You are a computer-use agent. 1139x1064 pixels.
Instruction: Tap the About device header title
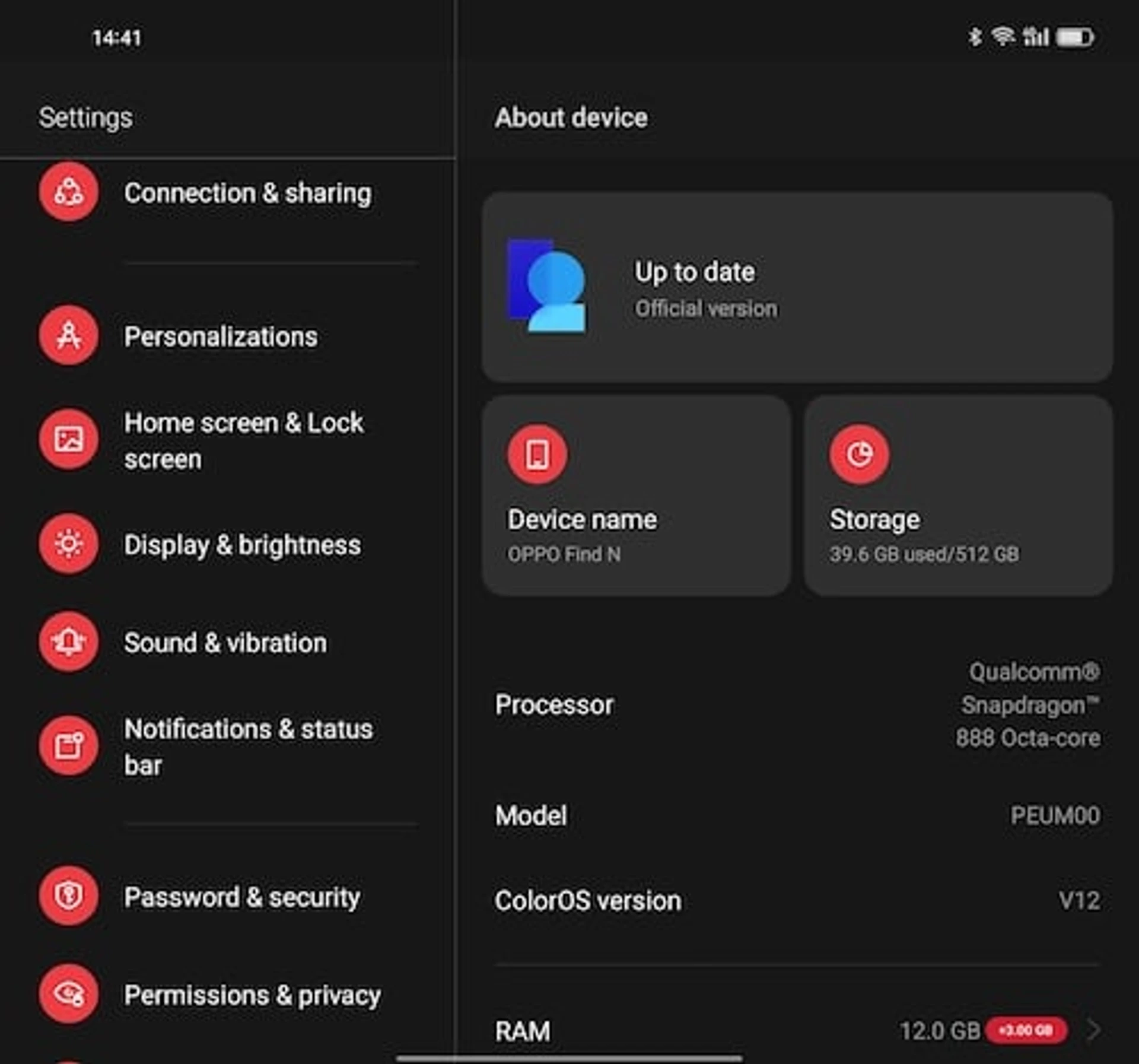(x=571, y=117)
